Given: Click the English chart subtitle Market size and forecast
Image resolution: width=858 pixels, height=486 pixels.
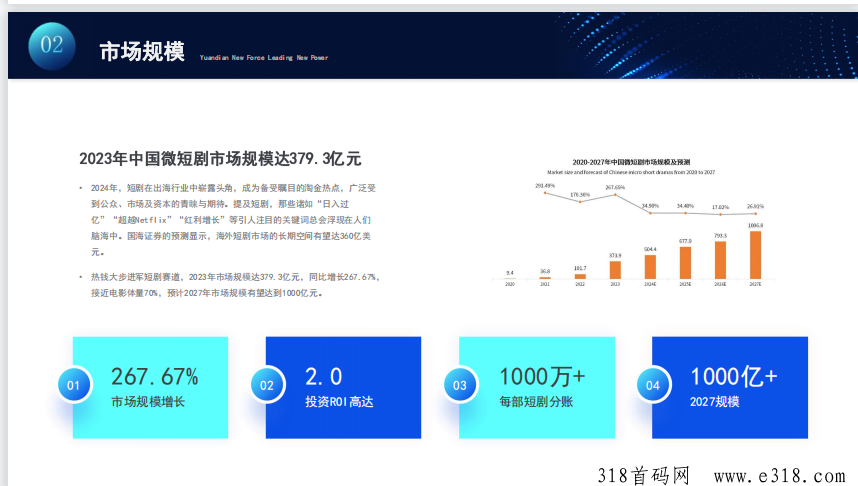Looking at the screenshot, I should coord(631,172).
